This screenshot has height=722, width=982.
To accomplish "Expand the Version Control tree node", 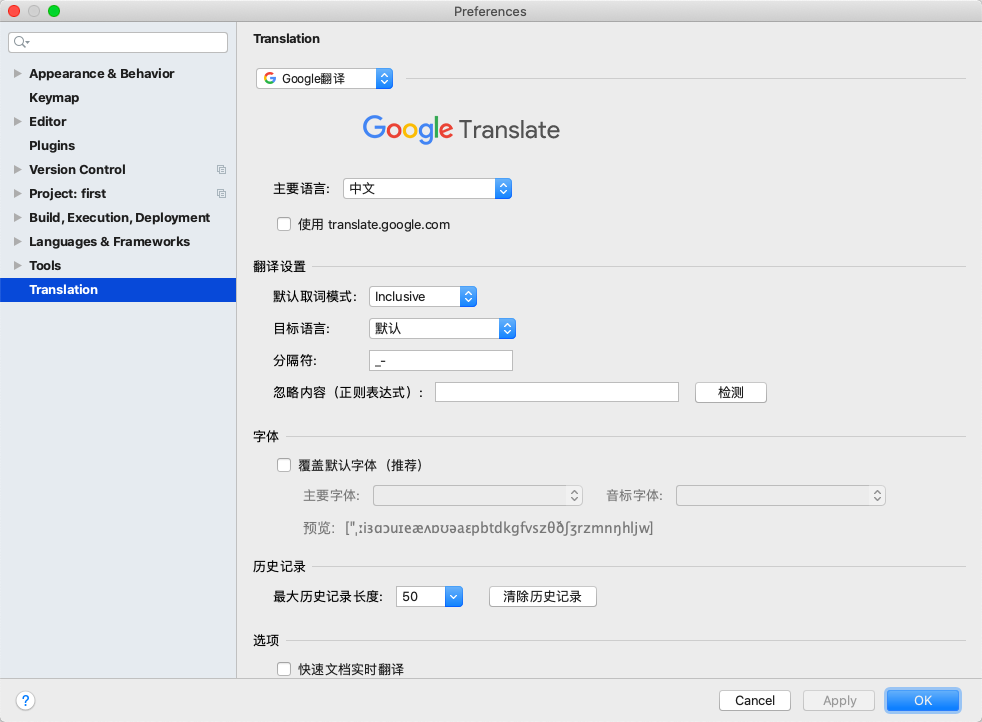I will [x=18, y=170].
